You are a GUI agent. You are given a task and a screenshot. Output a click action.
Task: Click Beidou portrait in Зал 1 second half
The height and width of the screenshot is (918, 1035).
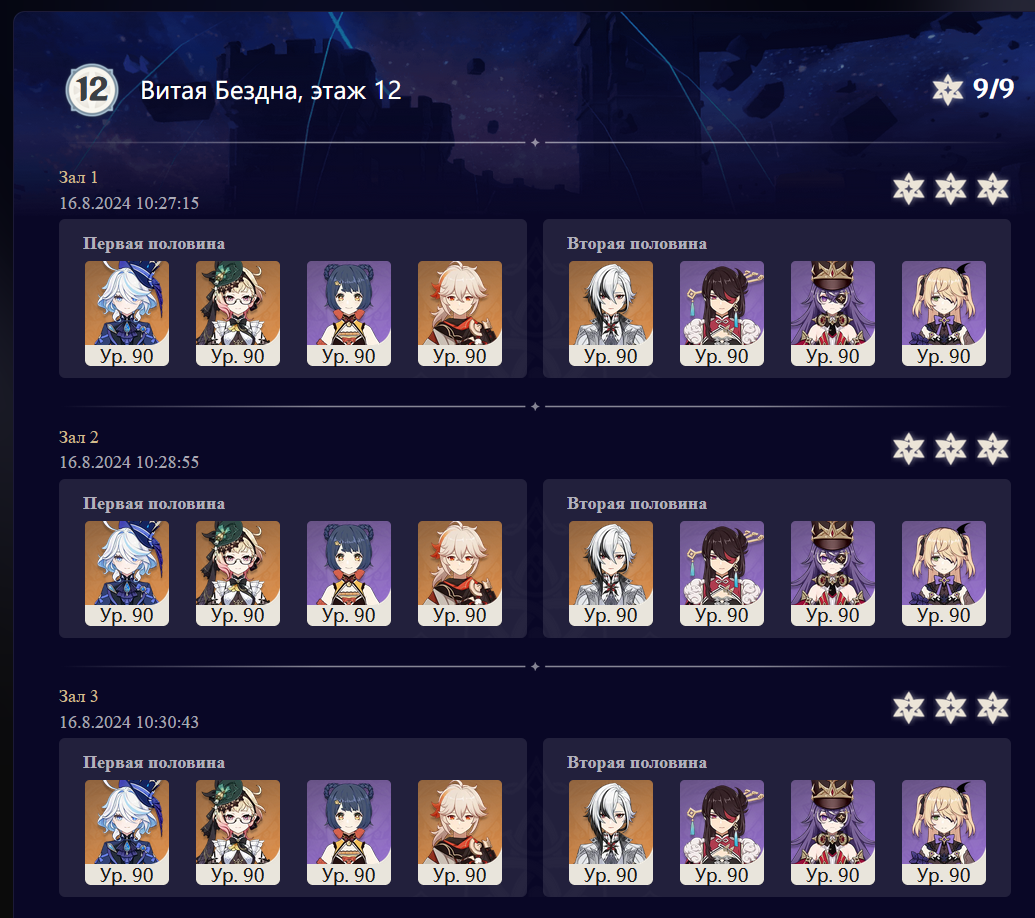coord(721,313)
